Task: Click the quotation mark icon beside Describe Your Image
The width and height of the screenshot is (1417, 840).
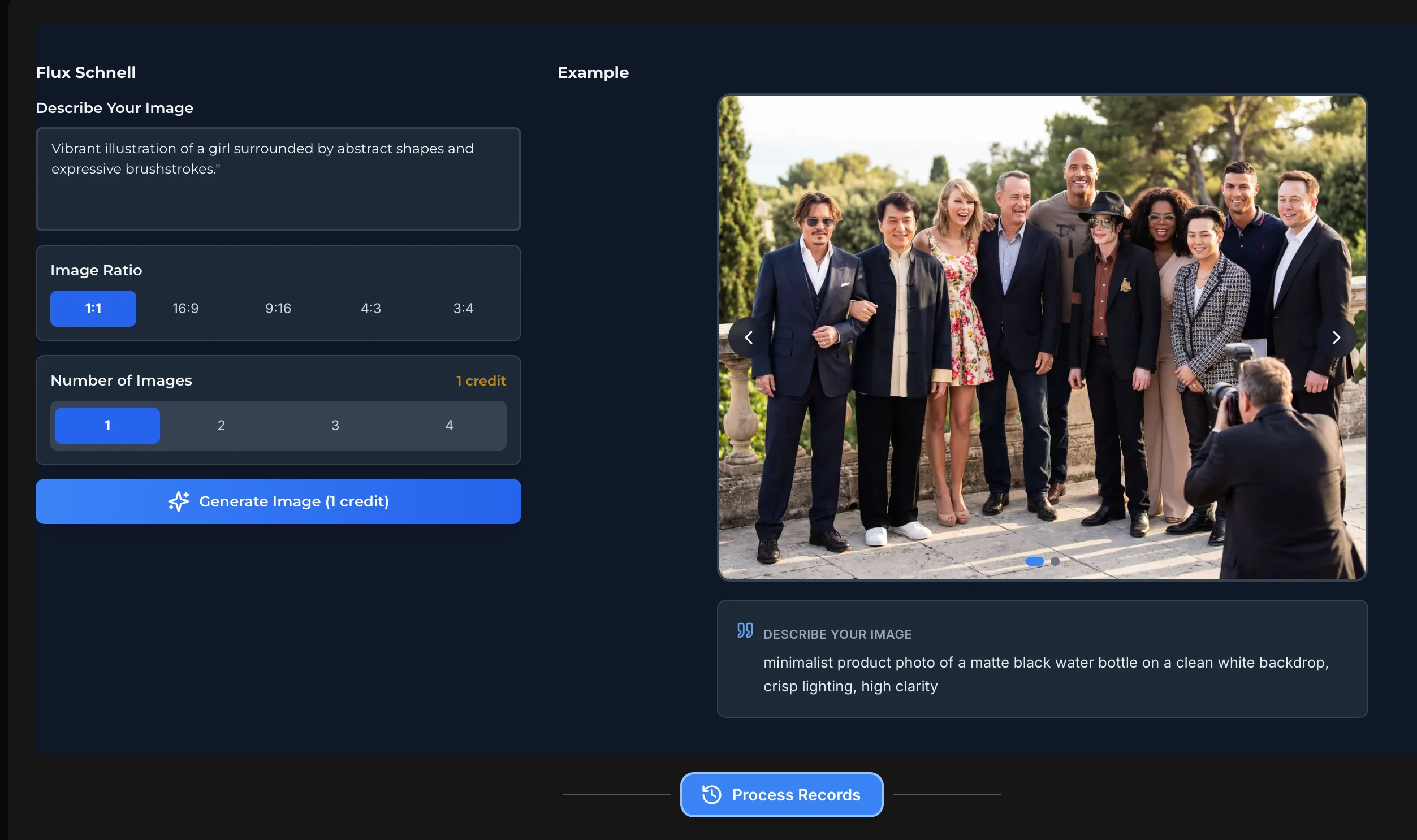Action: 745,630
